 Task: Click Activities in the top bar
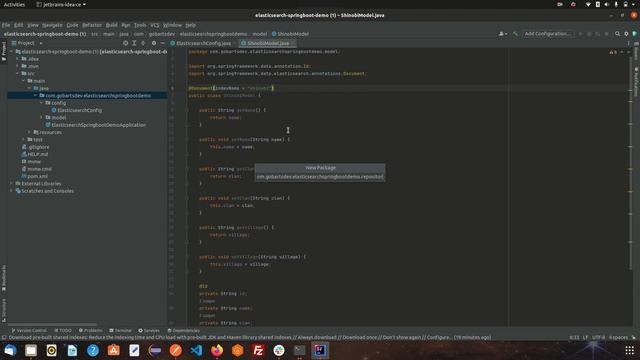(x=14, y=4)
